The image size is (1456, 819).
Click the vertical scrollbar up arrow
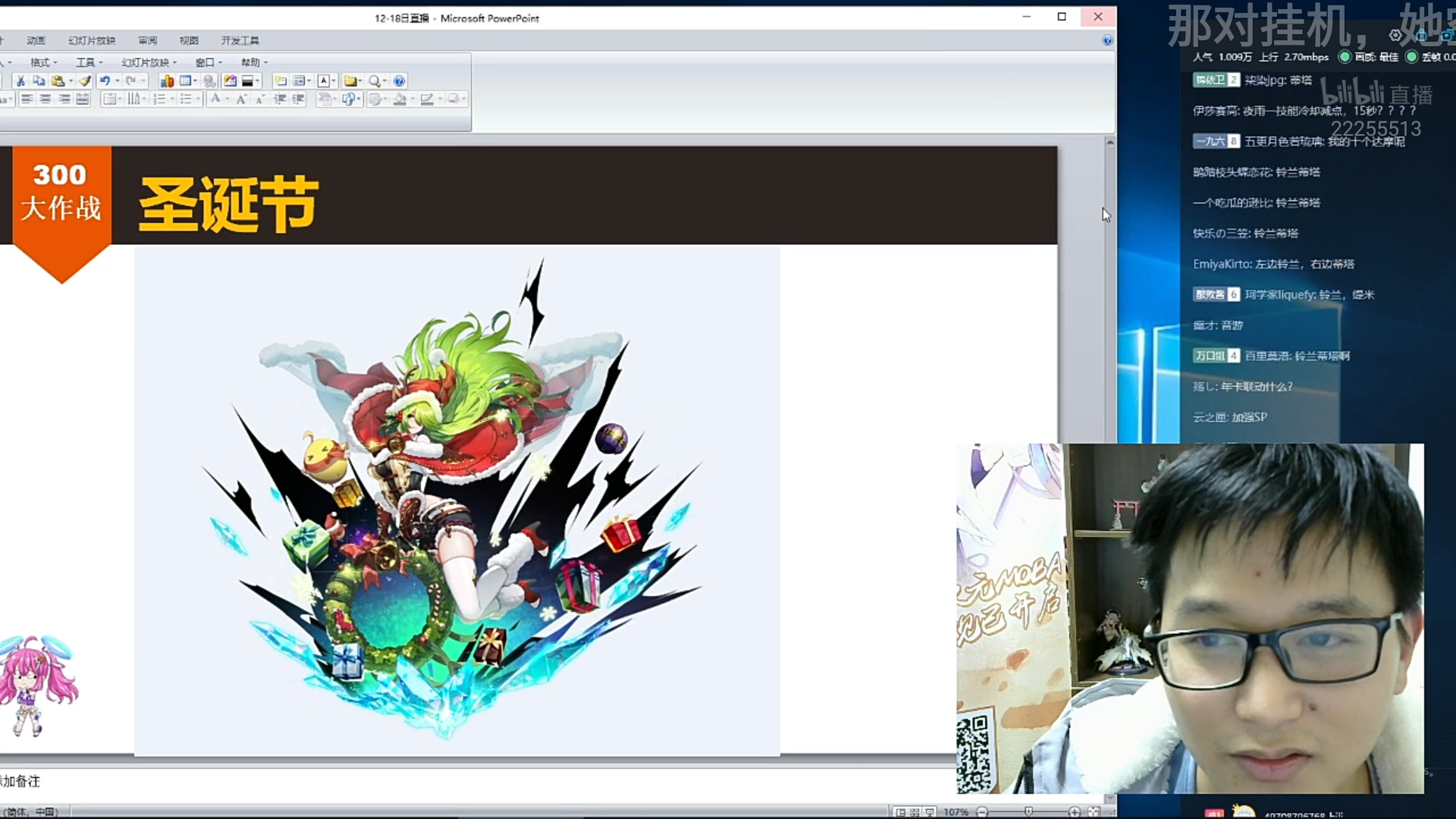pyautogui.click(x=1109, y=142)
